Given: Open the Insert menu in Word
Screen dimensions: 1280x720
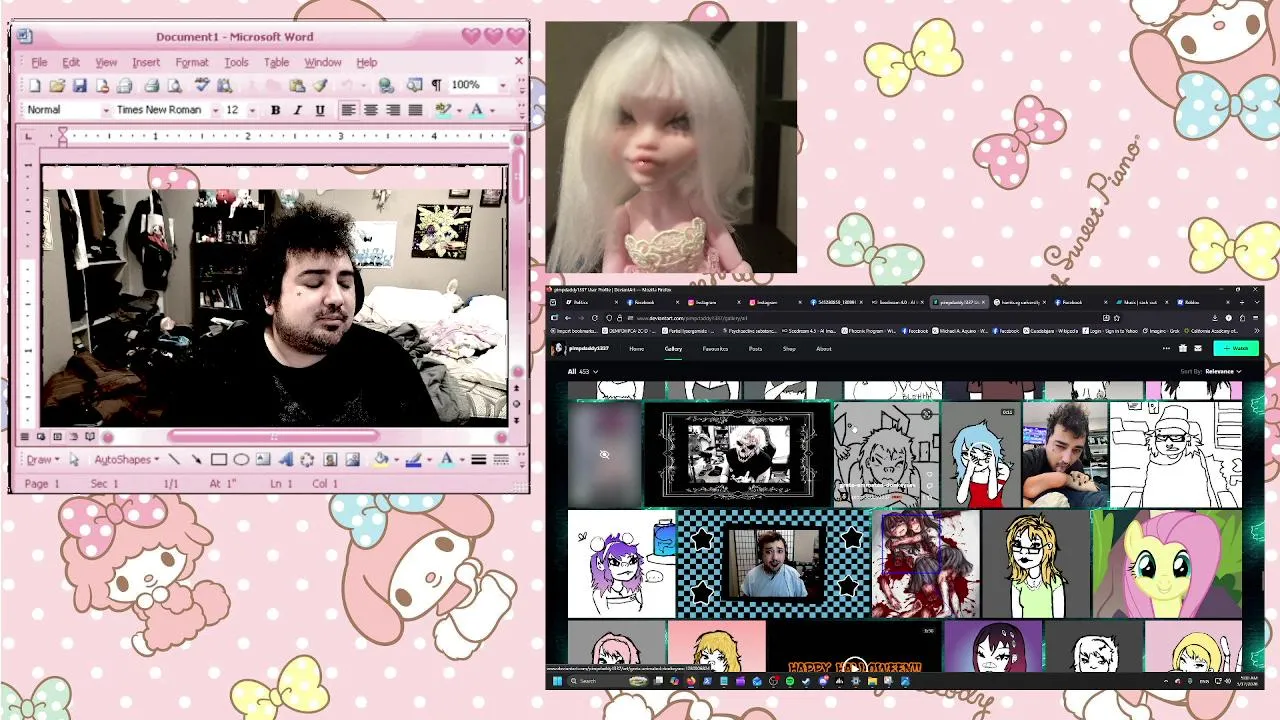Looking at the screenshot, I should (x=146, y=62).
